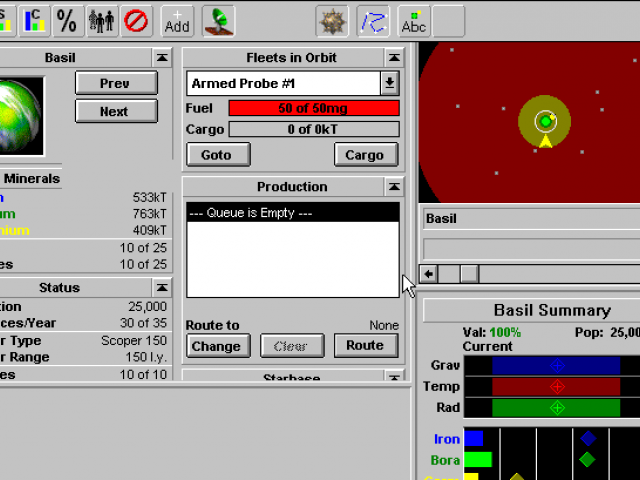Image resolution: width=640 pixels, height=480 pixels.
Task: Collapse the Production panel
Action: pos(394,187)
